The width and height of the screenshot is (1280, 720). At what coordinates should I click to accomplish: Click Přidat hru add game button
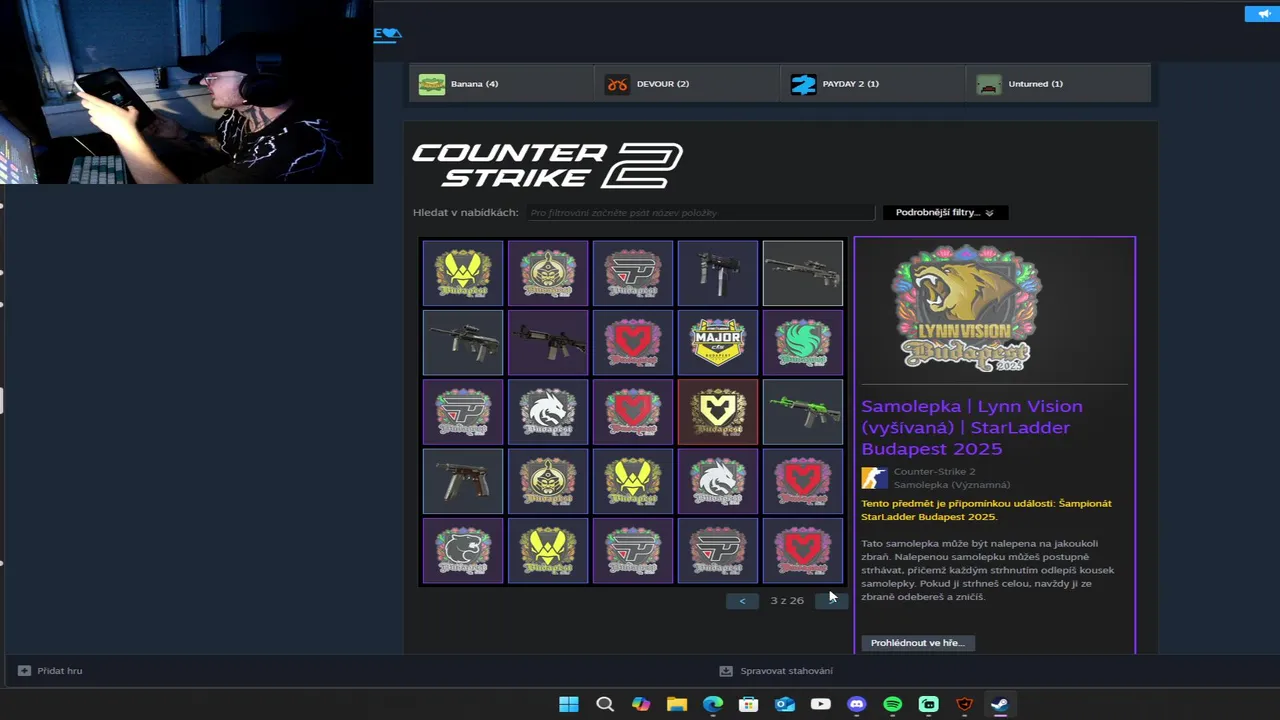pyautogui.click(x=51, y=671)
